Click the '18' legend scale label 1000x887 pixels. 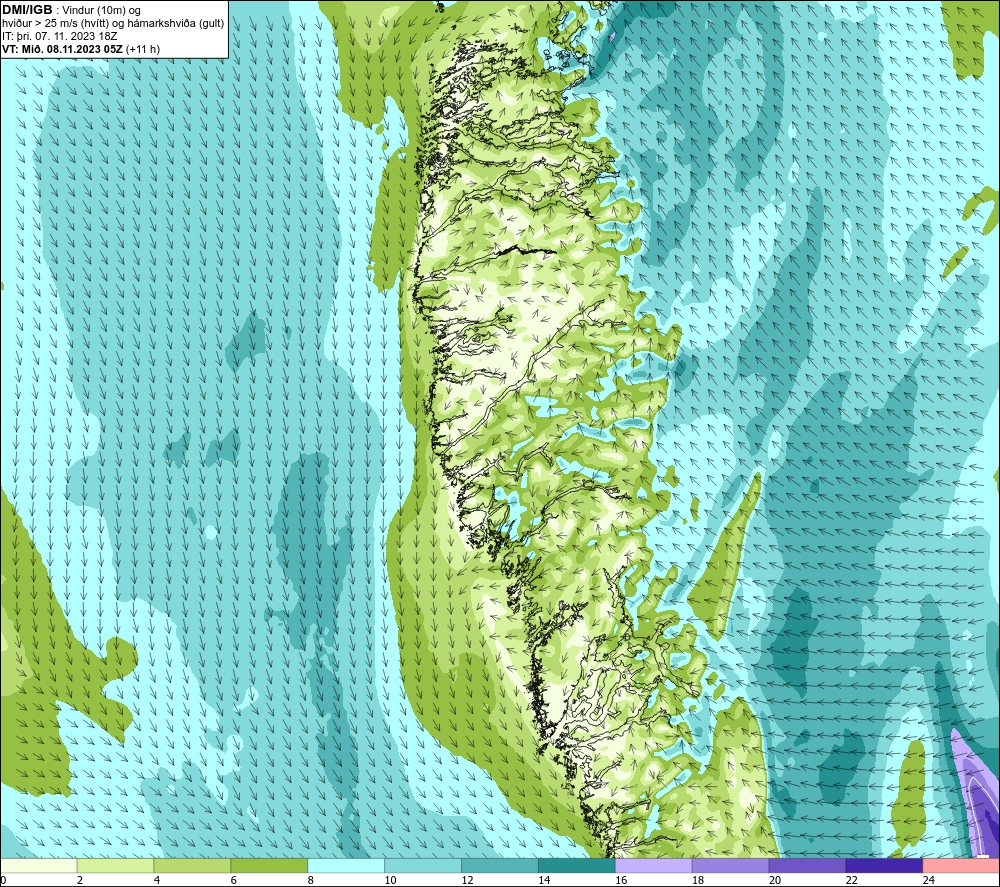click(698, 880)
